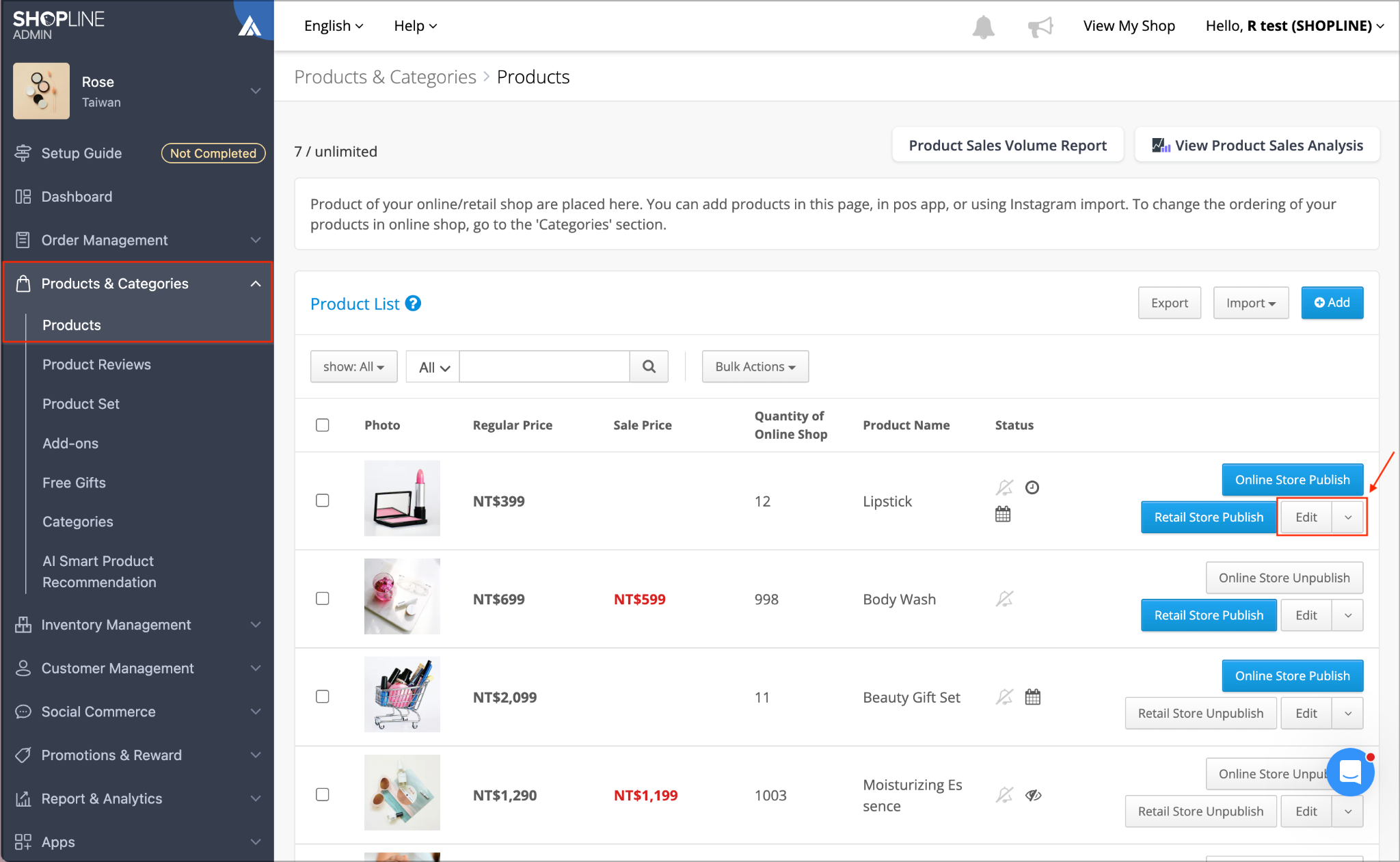
Task: Check the Lipstick row checkbox
Action: [323, 500]
